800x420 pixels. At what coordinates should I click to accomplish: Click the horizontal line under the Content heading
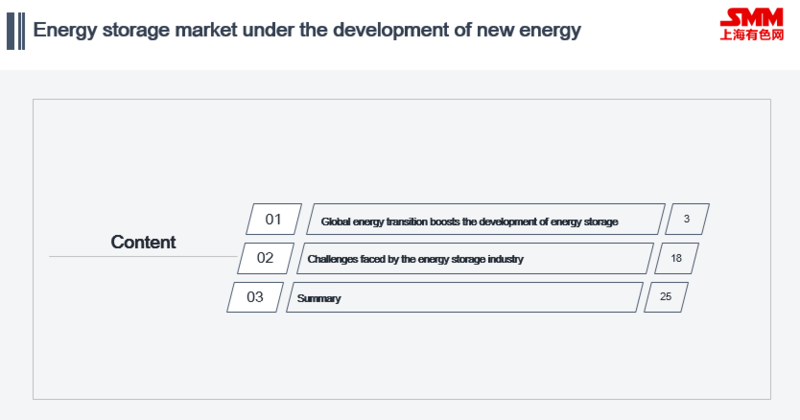[x=143, y=256]
